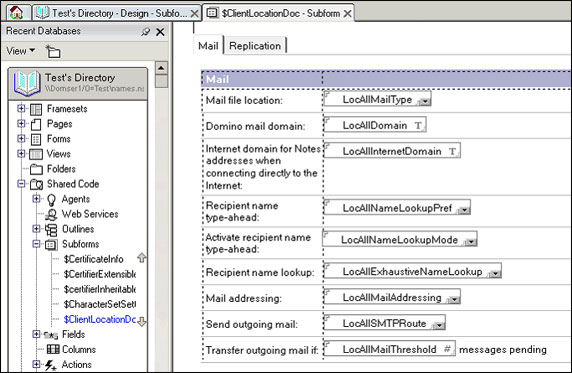The height and width of the screenshot is (373, 572).
Task: Select the $CertificateInfo subform
Action: 93,259
